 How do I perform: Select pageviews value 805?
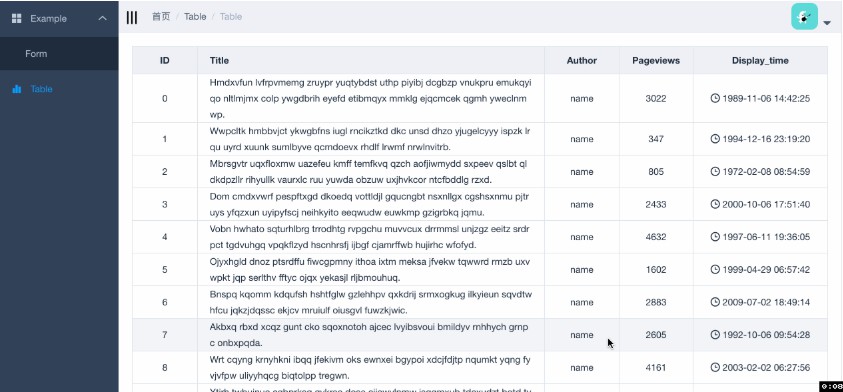656,172
